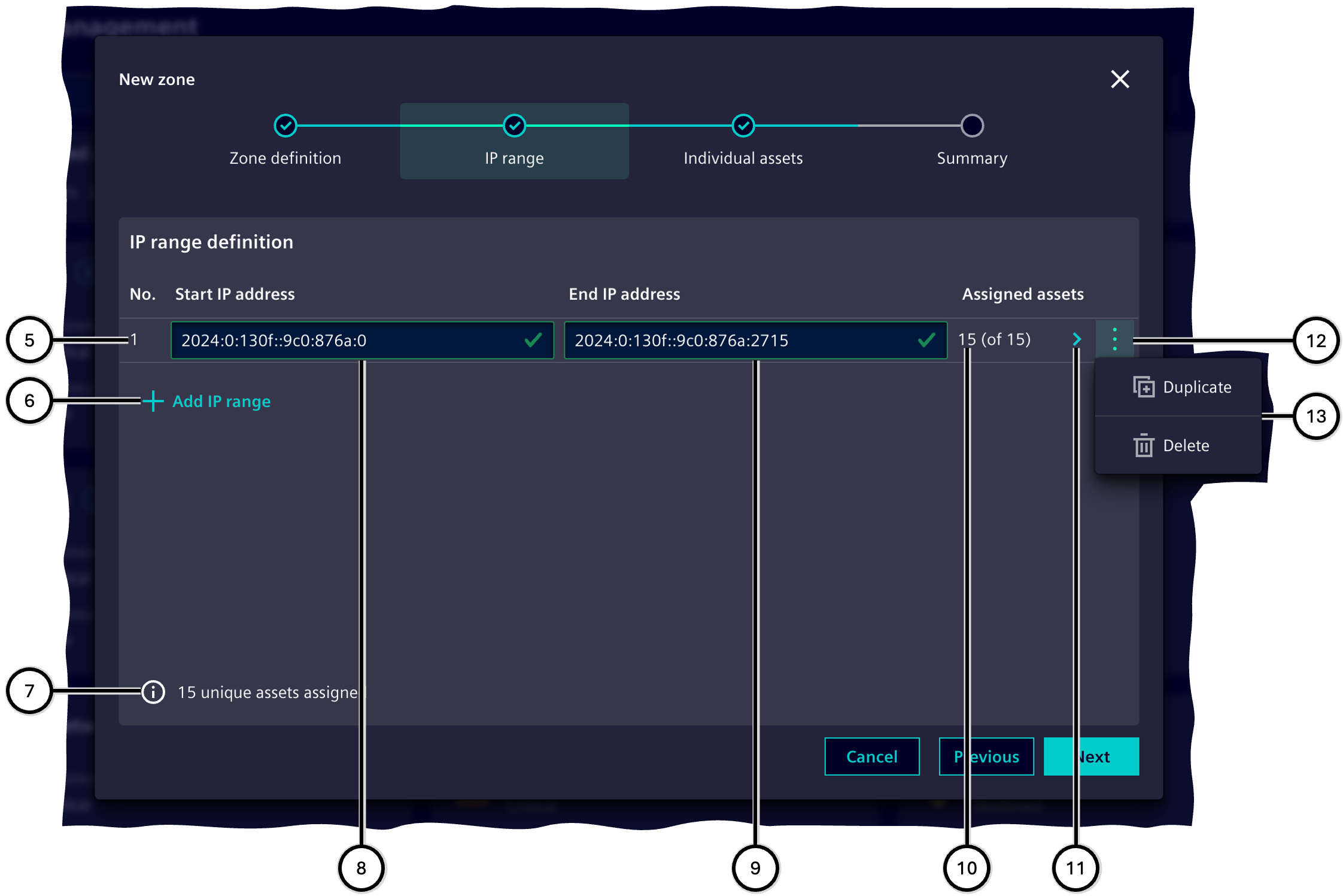This screenshot has height=896, width=1343.
Task: Edit the End IP address field
Action: click(755, 340)
